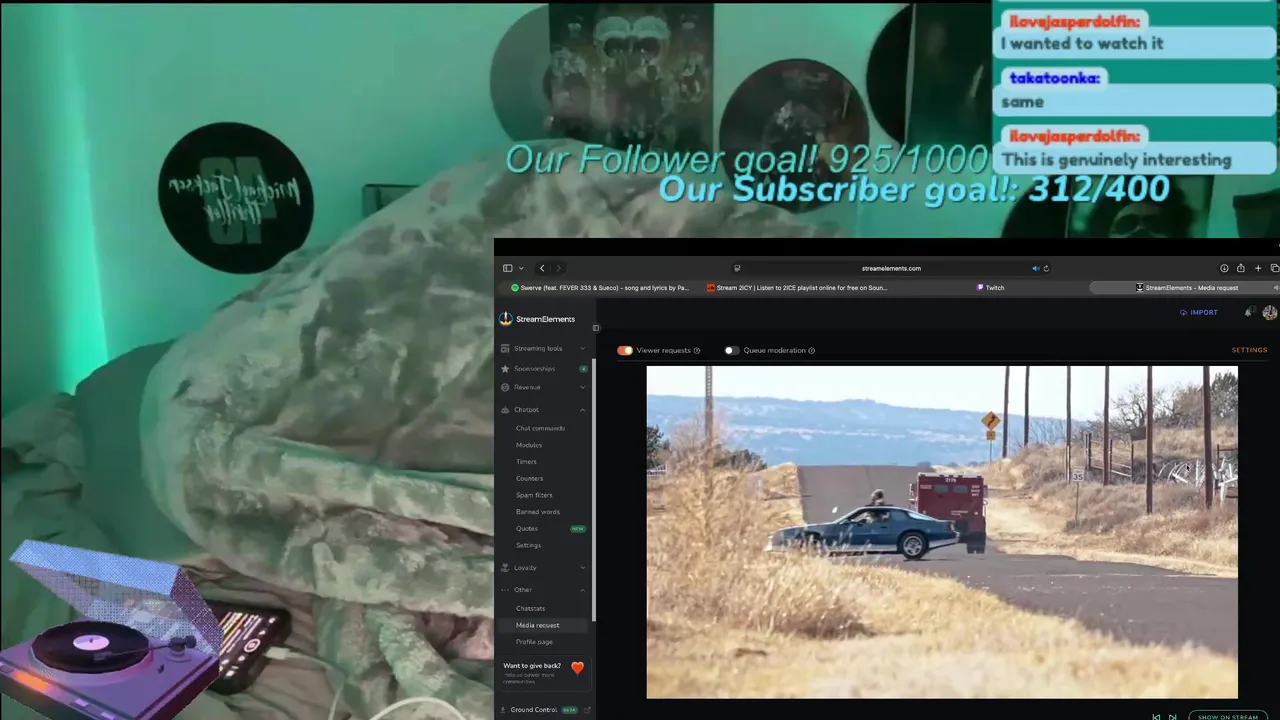The width and height of the screenshot is (1280, 720).
Task: Click the StreamElements logo
Action: pyautogui.click(x=538, y=319)
